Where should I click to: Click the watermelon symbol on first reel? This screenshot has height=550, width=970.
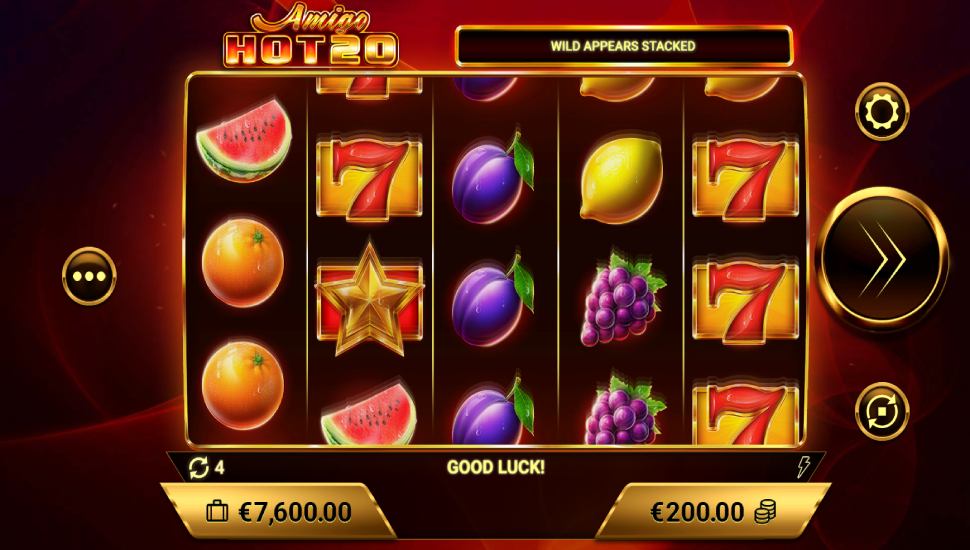click(x=244, y=142)
